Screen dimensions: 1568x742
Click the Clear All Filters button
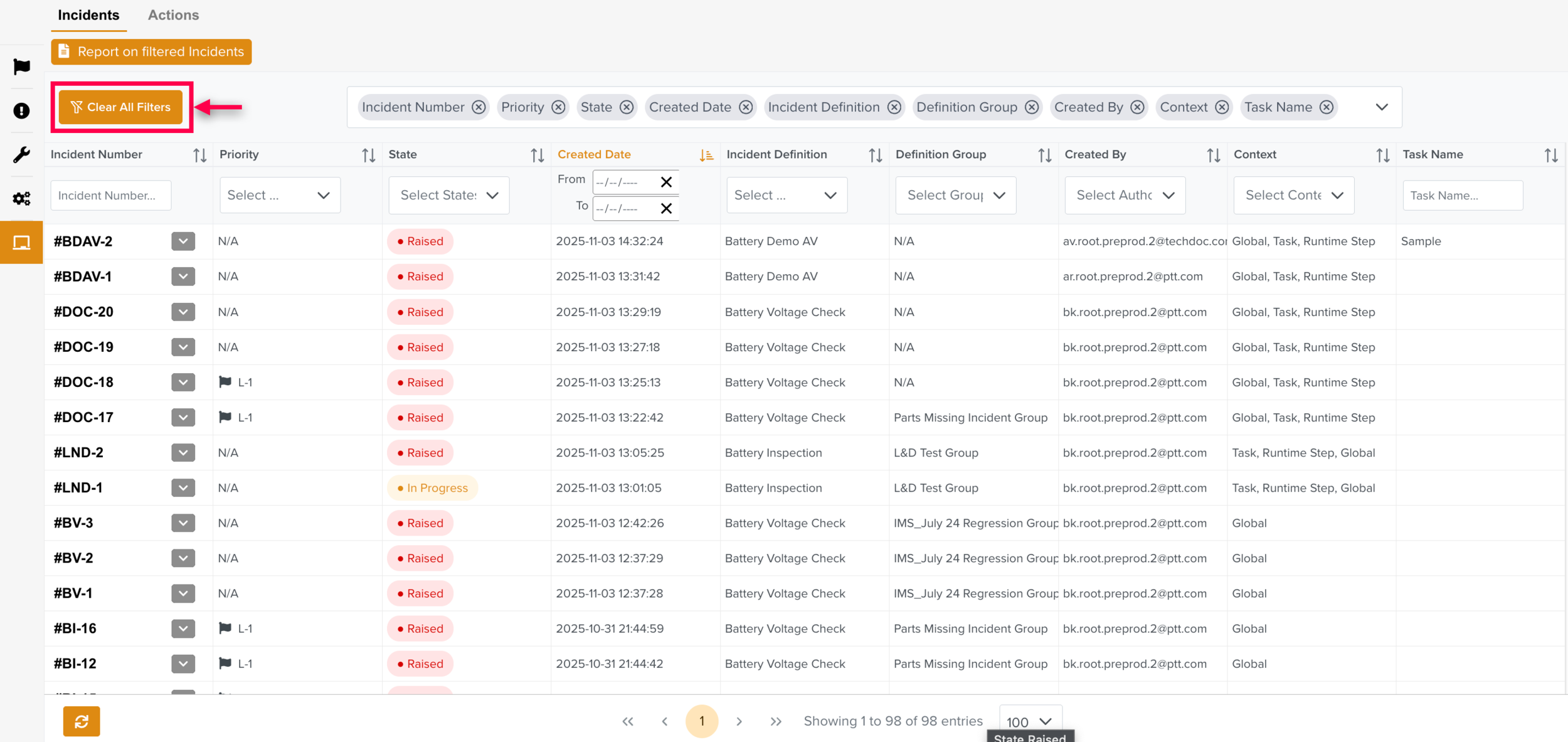click(x=120, y=107)
